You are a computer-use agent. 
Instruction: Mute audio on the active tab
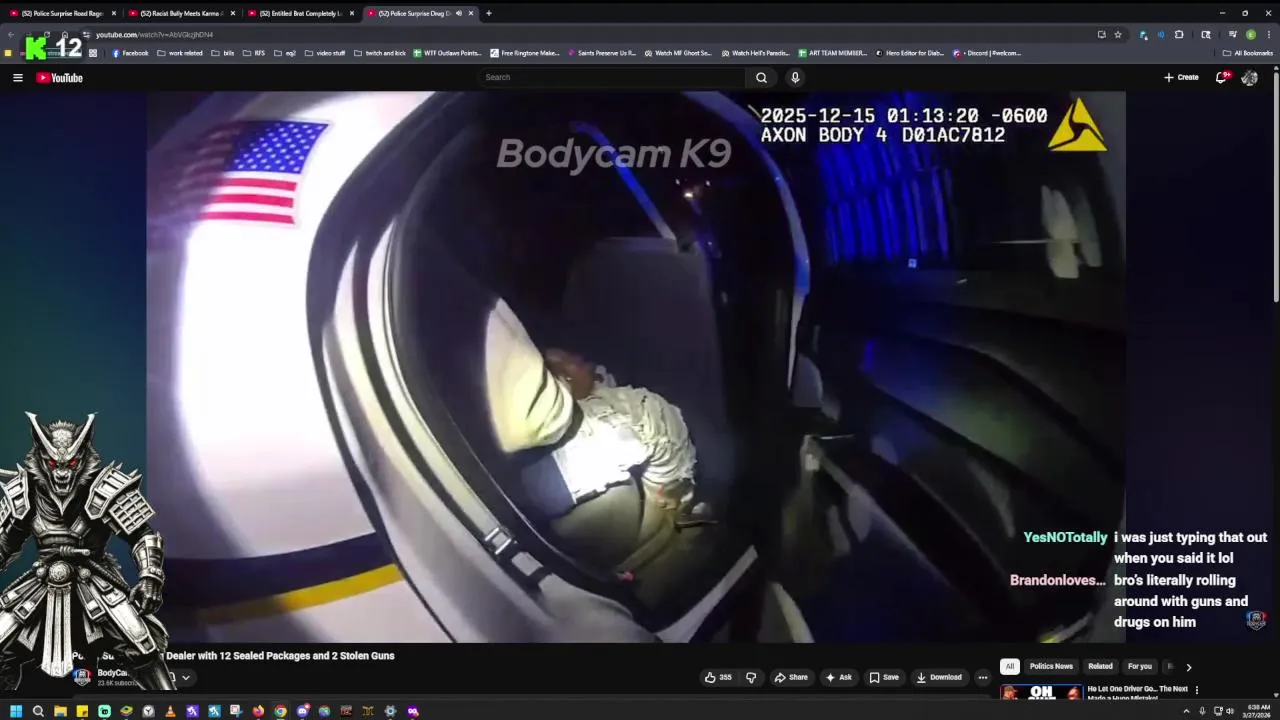459,13
